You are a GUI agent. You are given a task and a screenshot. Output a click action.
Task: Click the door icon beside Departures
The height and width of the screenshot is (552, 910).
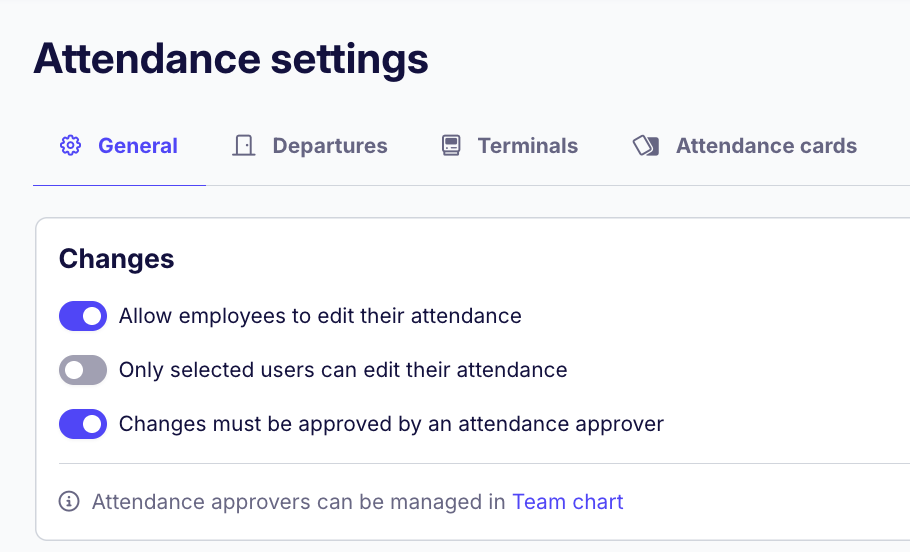click(243, 146)
